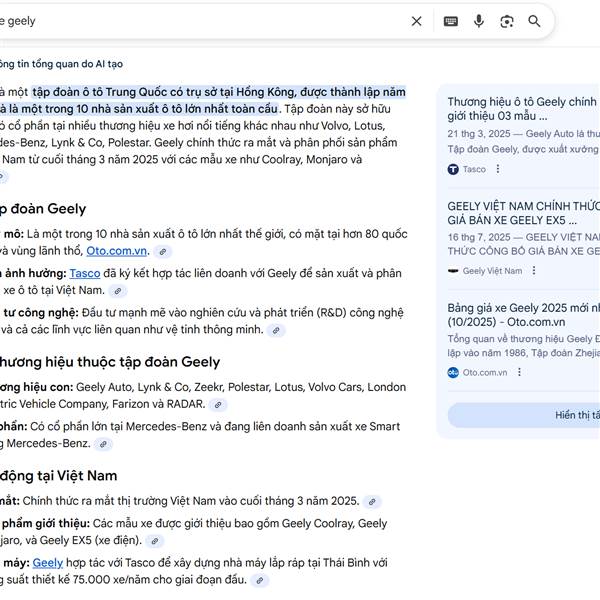The image size is (600, 600).
Task: Open 'Bảng giá xe Geely 2025' source card
Action: click(520, 315)
